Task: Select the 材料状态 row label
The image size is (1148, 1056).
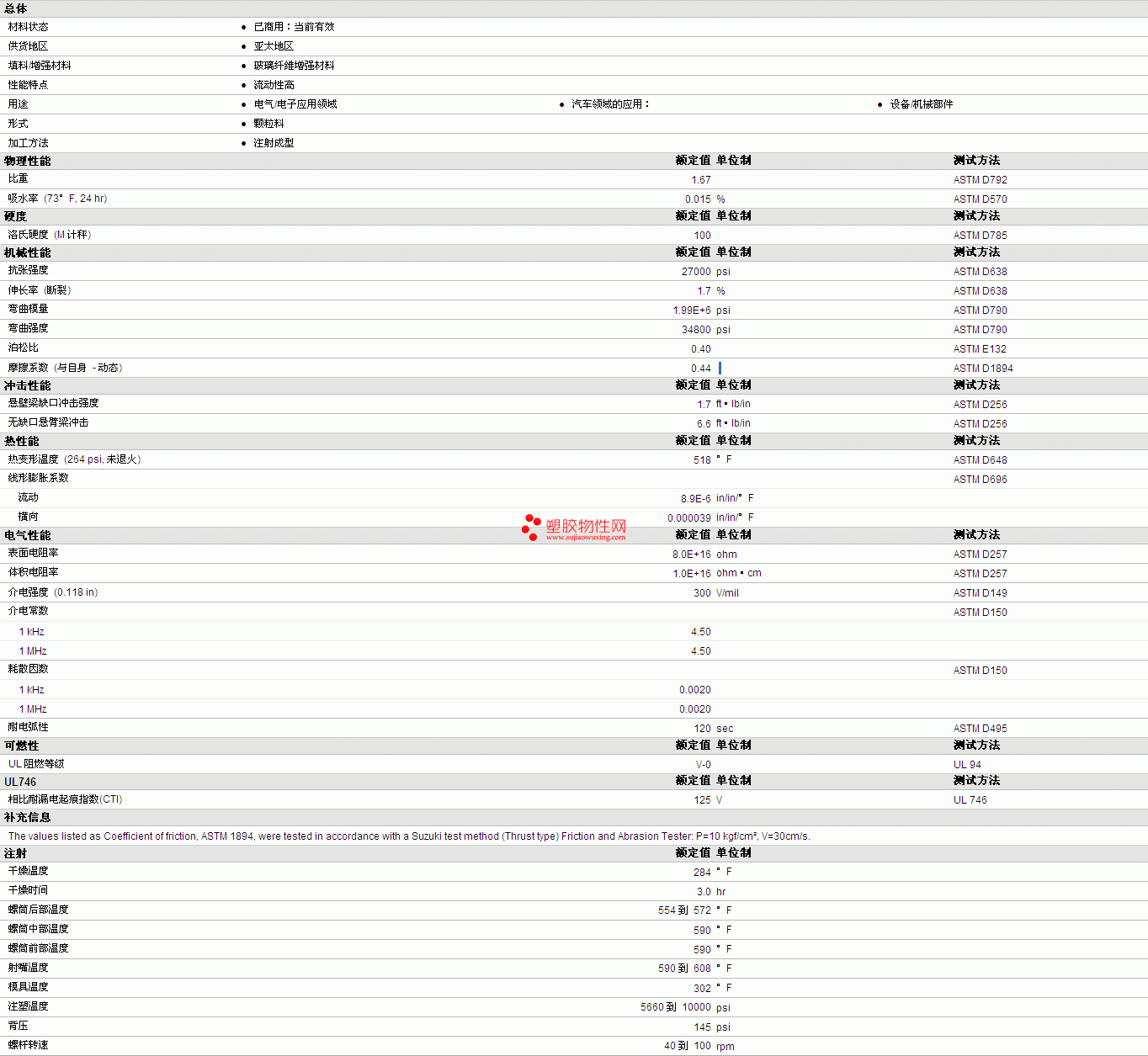Action: click(x=28, y=27)
